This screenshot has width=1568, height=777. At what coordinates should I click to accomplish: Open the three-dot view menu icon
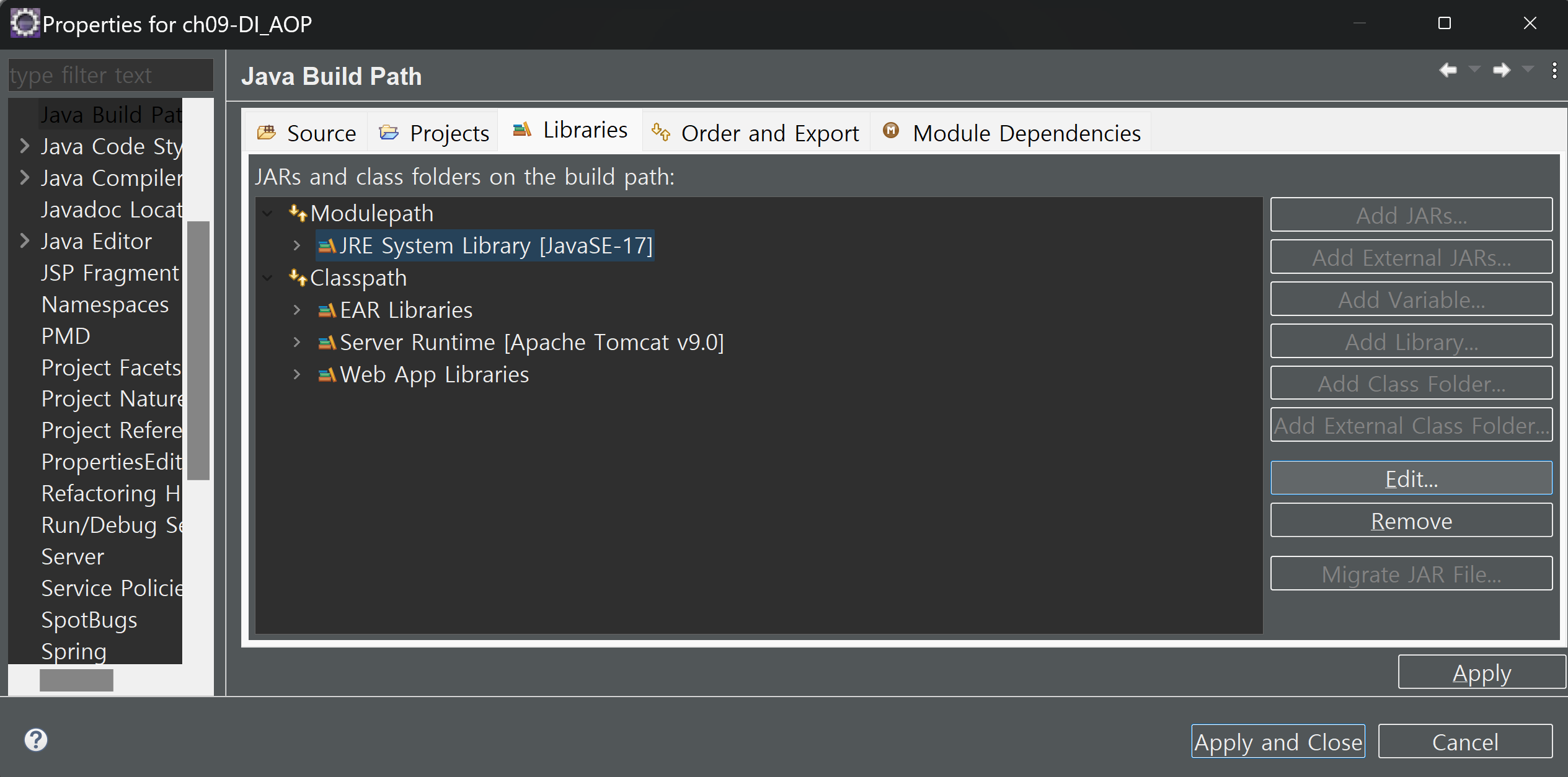point(1554,70)
